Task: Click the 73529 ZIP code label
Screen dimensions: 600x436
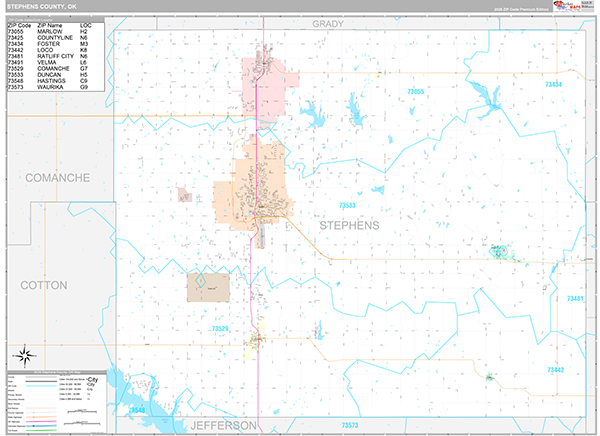Action: coord(220,328)
